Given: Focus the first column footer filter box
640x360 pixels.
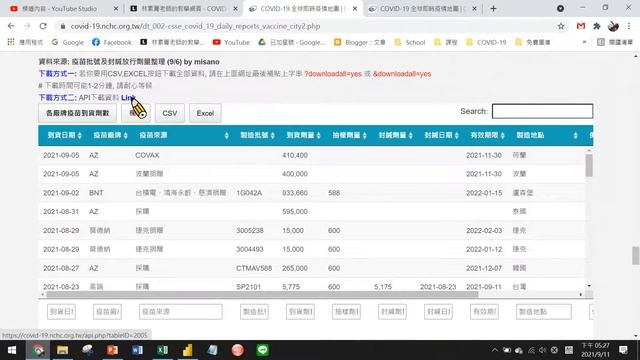Looking at the screenshot, I should pos(61,312).
